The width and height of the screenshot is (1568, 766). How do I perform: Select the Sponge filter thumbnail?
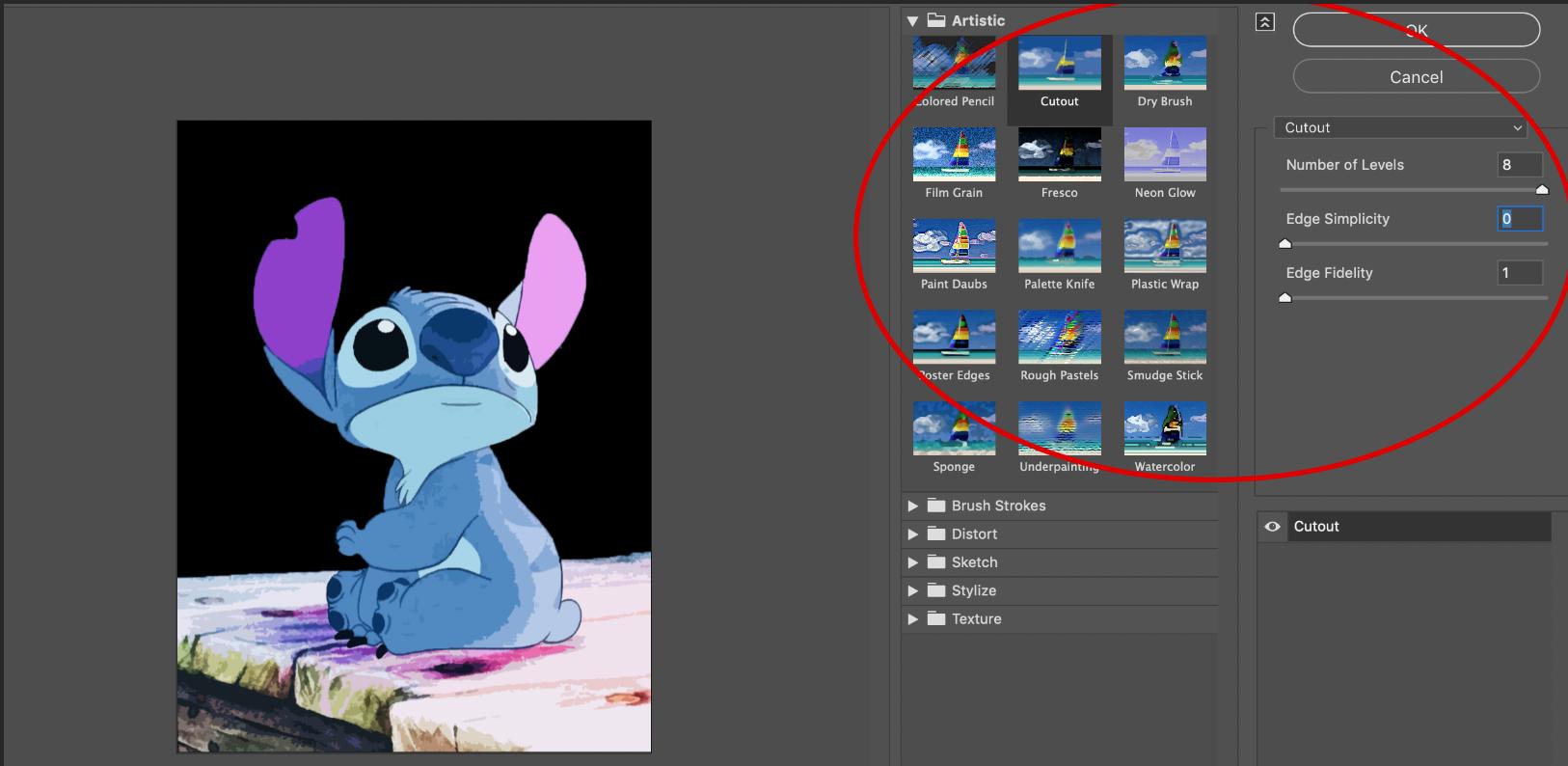tap(954, 428)
